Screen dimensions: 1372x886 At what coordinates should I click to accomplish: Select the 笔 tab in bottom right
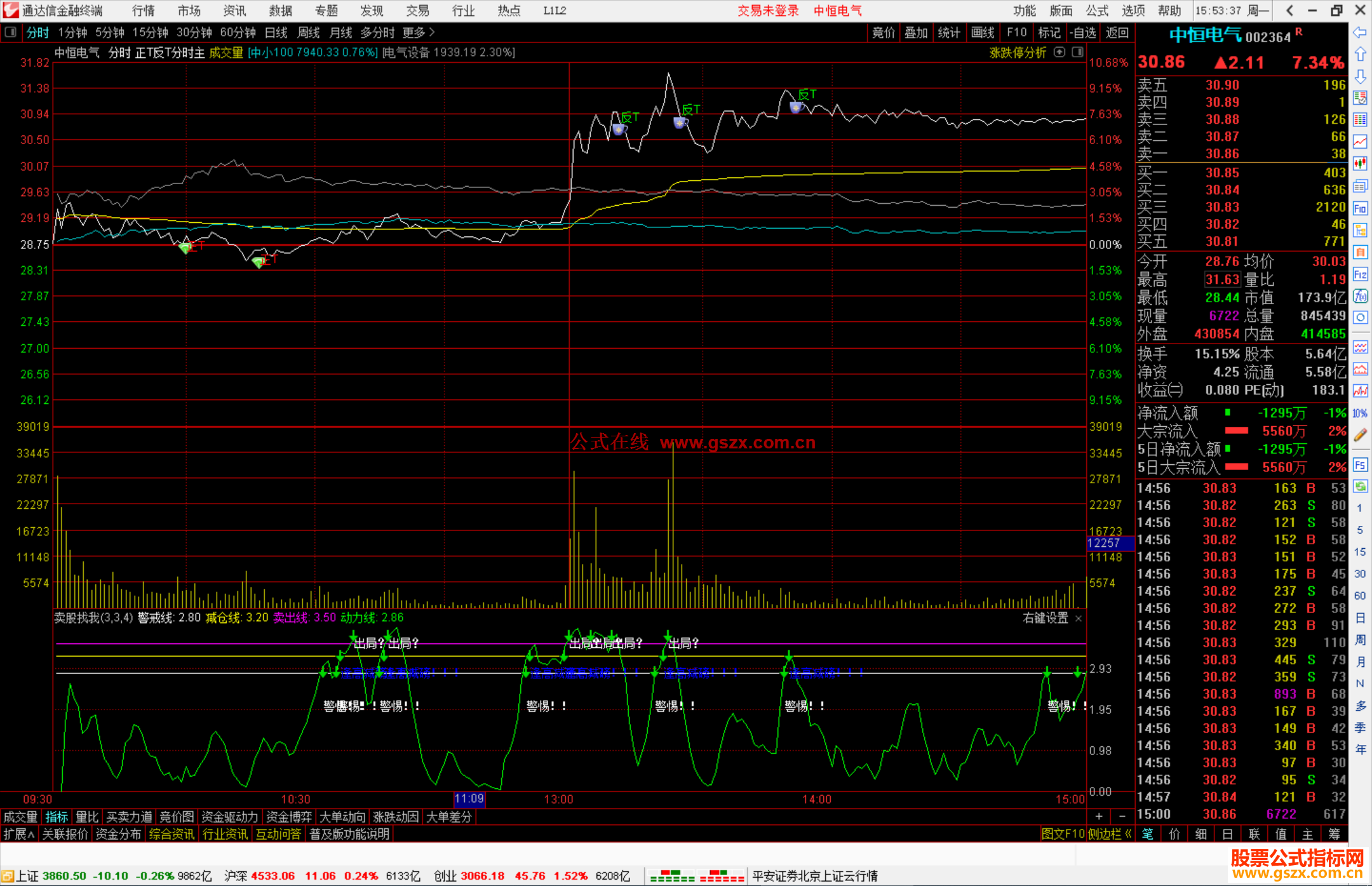click(1148, 834)
